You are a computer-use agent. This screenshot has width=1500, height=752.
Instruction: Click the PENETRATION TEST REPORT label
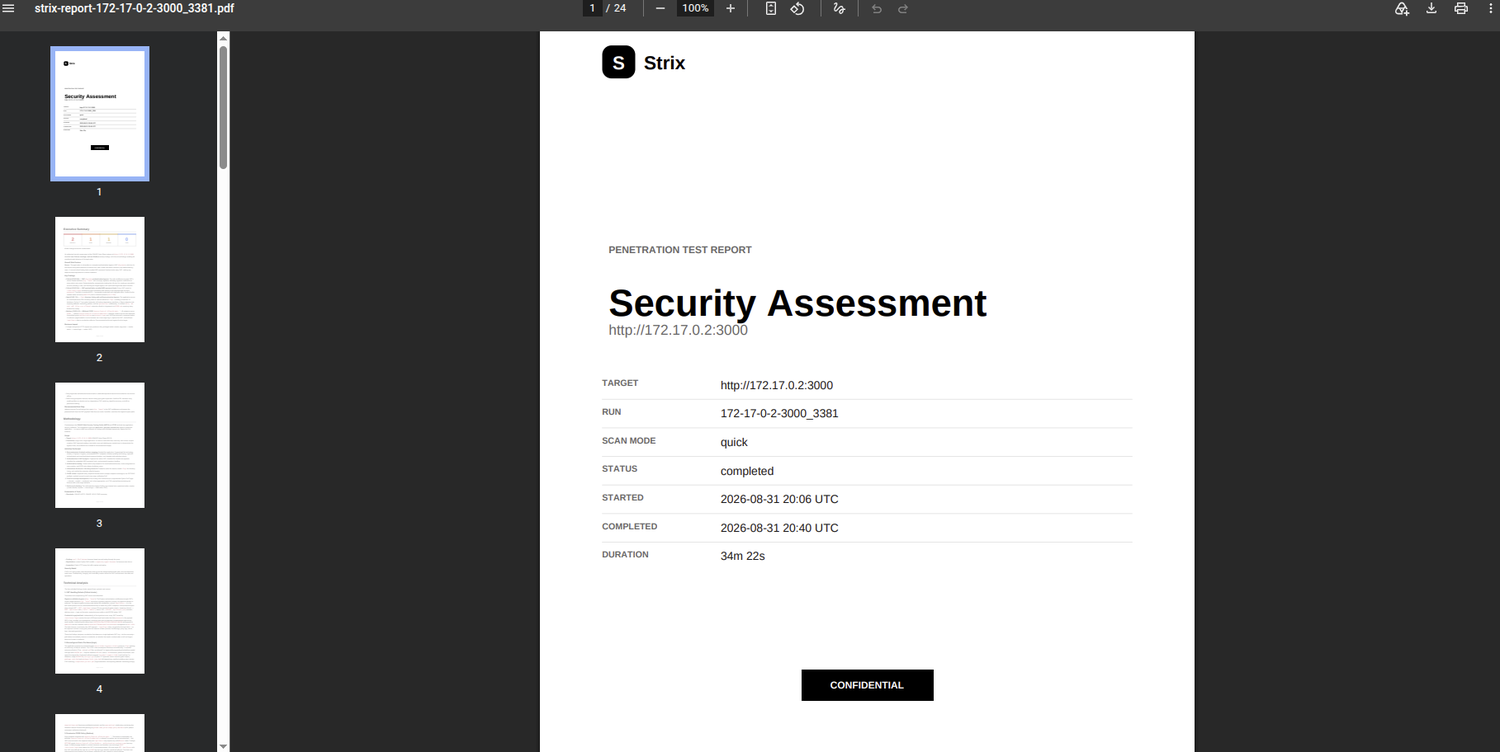click(680, 250)
